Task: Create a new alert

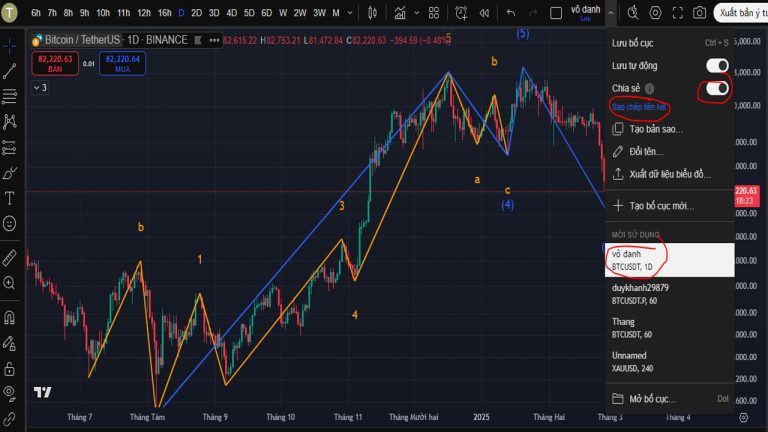Action: [x=461, y=13]
